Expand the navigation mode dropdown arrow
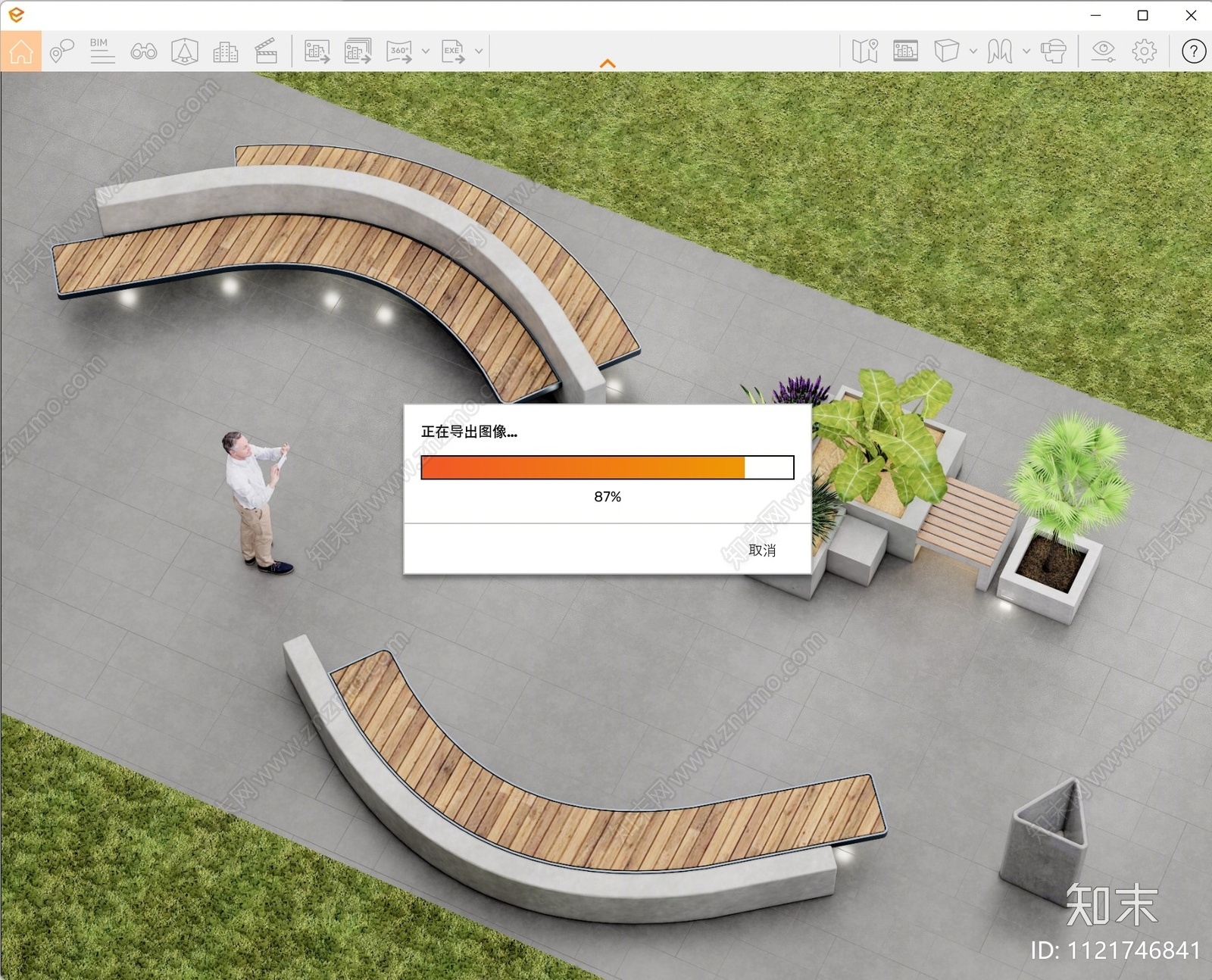The image size is (1212, 980). tap(1026, 51)
